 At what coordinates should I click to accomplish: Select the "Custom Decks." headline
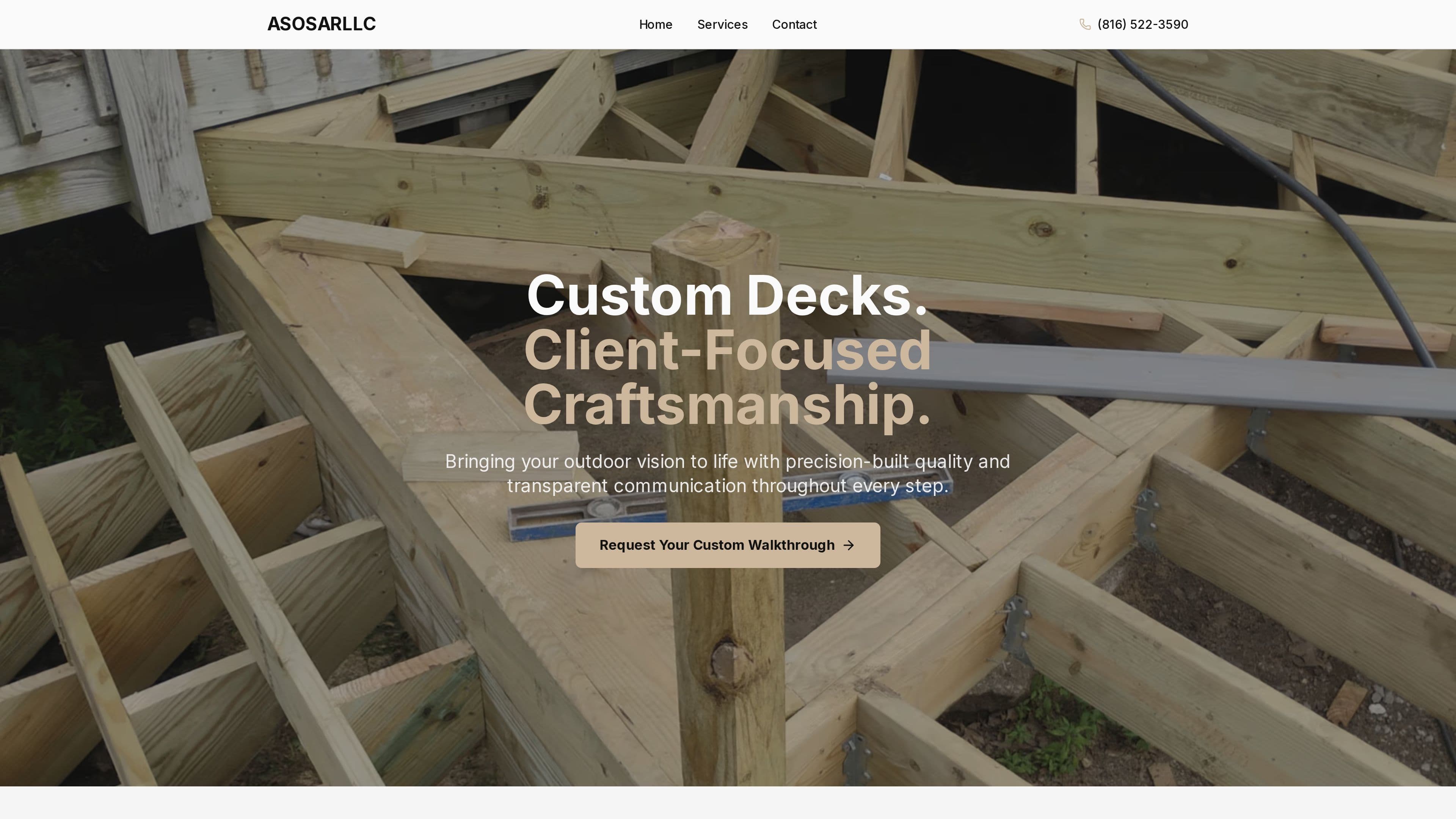point(727,296)
